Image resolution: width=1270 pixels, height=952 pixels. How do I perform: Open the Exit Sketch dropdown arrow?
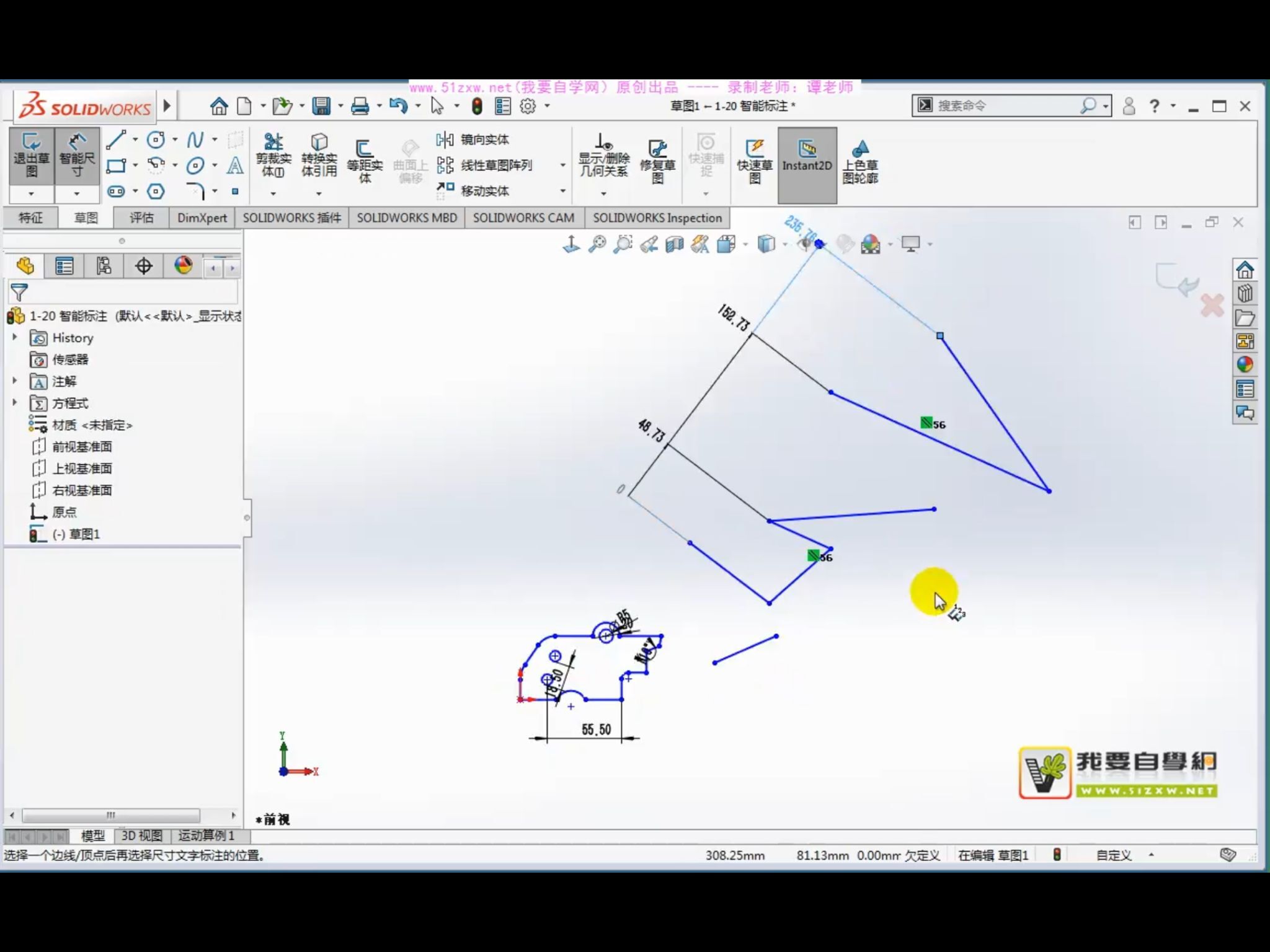pos(31,194)
